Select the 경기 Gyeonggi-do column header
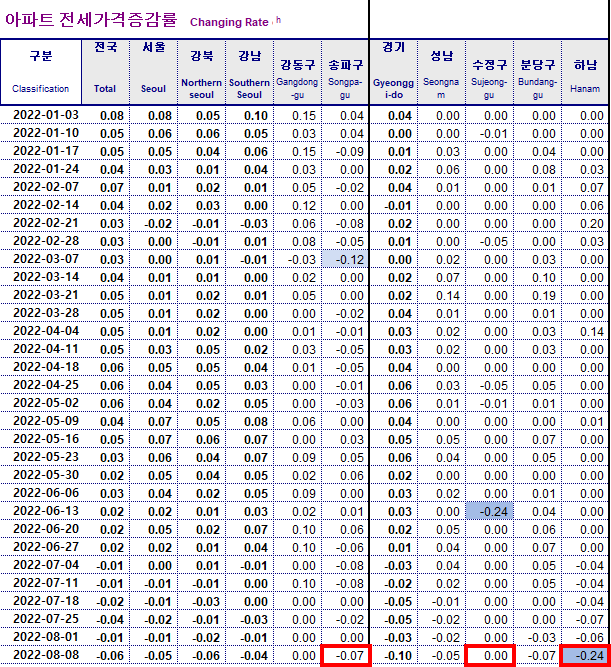611x667 pixels. pyautogui.click(x=394, y=72)
